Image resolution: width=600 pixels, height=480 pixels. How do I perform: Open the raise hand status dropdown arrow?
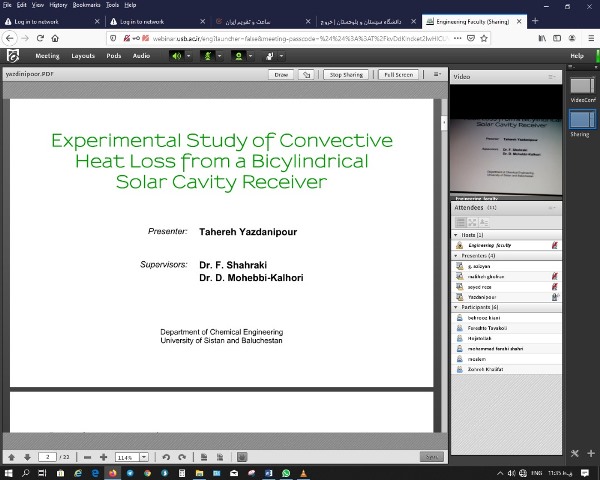(x=282, y=56)
